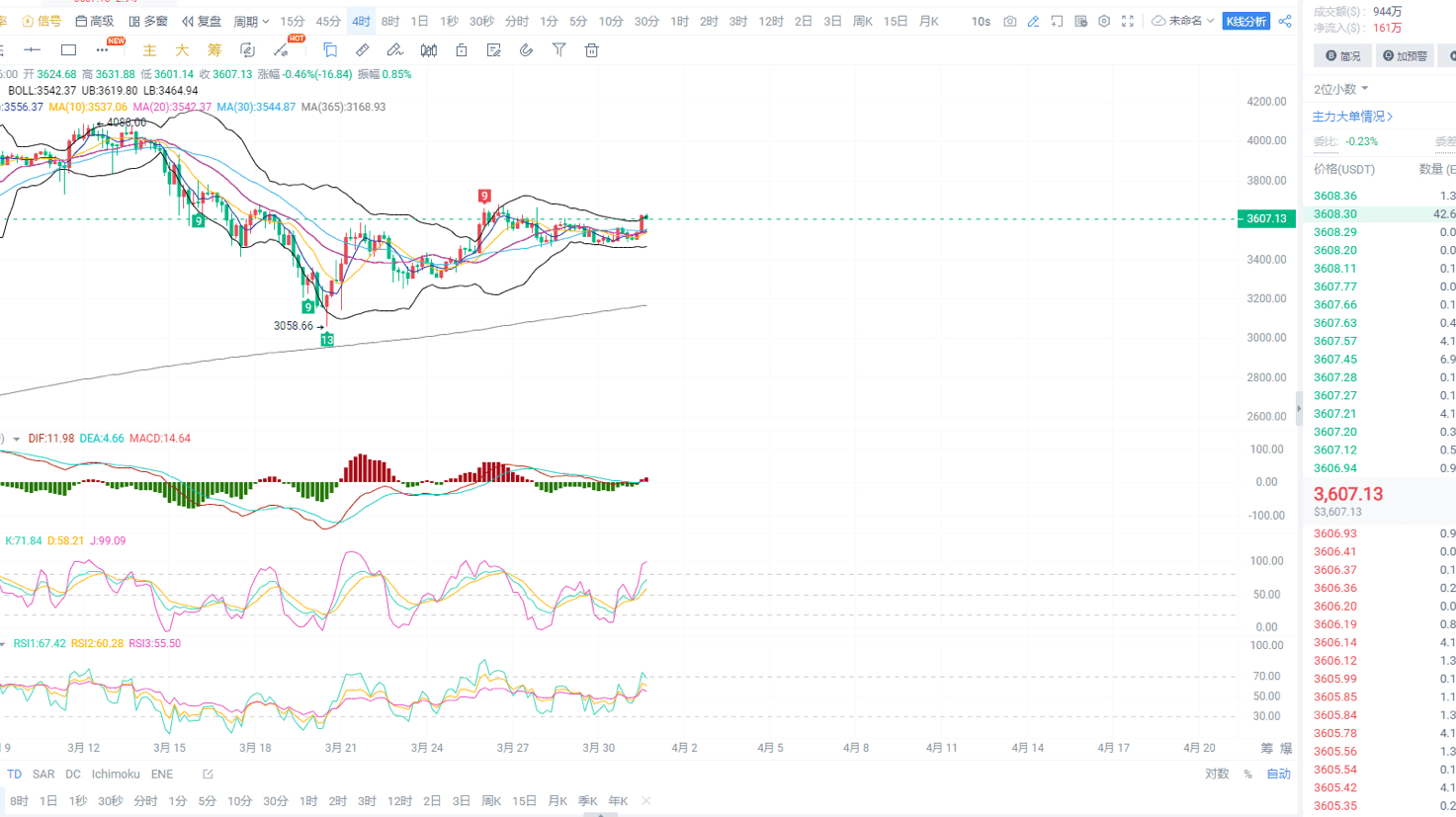Open more drawing tools ellipsis
The height and width of the screenshot is (817, 1456).
click(x=102, y=49)
